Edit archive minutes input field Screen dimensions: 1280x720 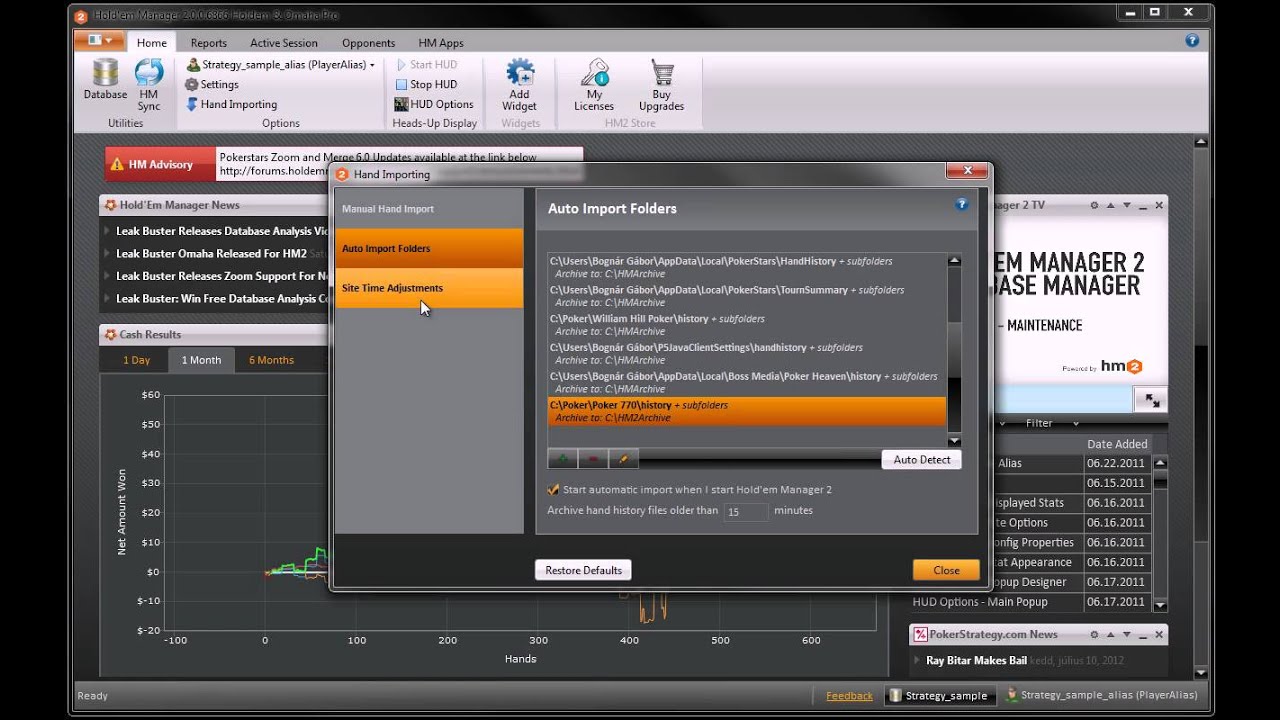click(x=746, y=511)
